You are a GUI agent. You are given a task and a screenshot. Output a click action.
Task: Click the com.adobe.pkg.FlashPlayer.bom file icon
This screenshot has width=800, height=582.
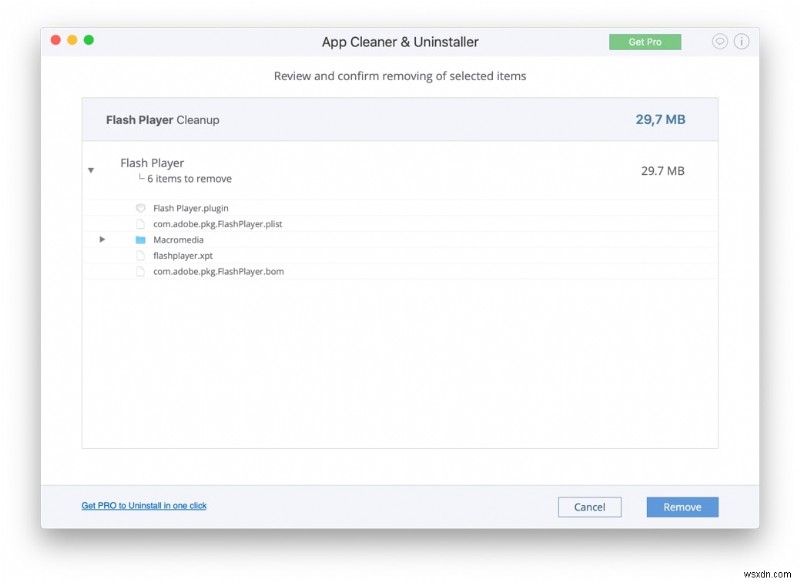coord(139,271)
